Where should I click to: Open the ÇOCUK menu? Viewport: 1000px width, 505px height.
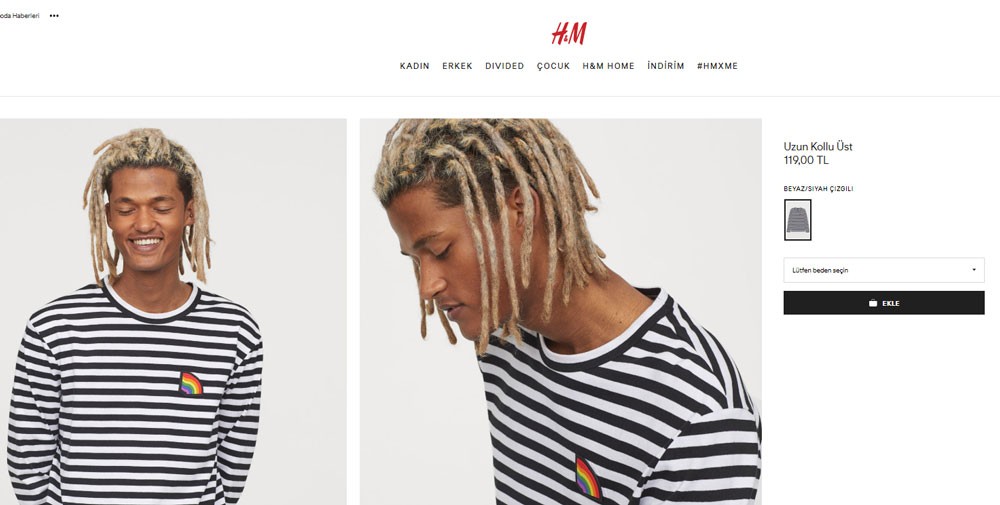pos(554,66)
